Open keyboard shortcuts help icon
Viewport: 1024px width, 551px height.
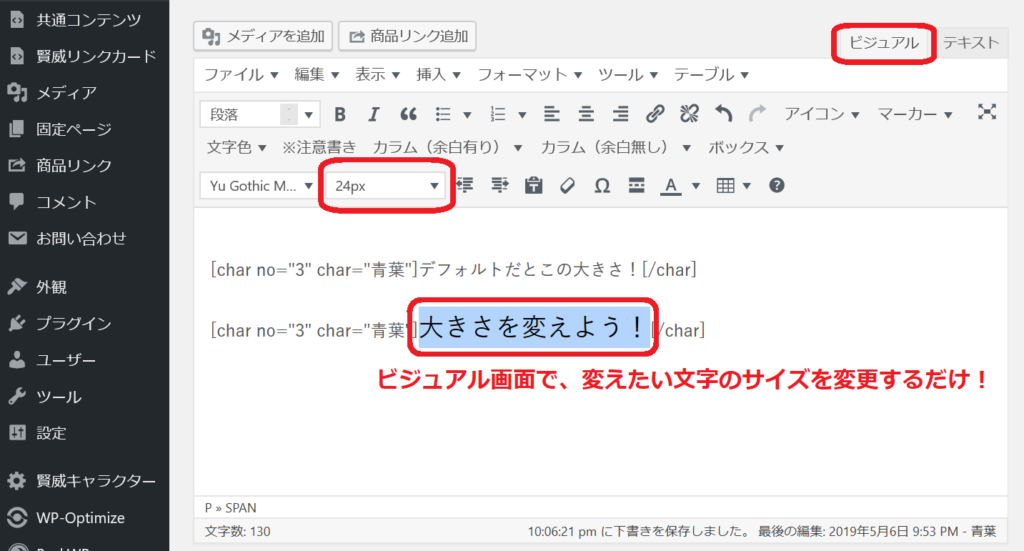(x=776, y=185)
